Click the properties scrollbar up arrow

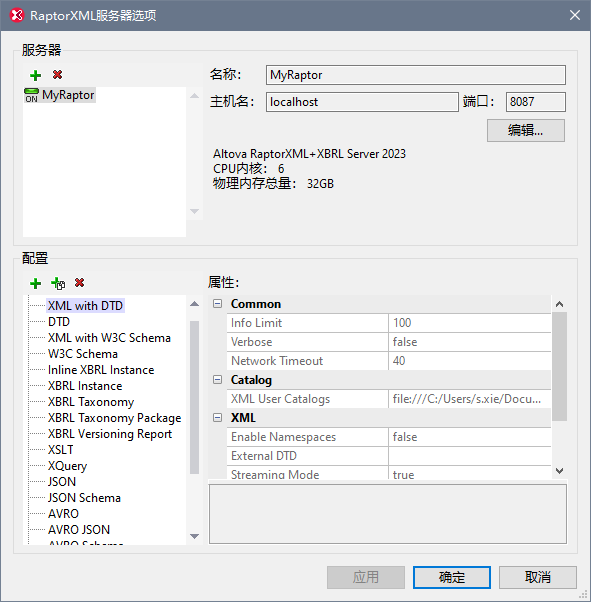[x=560, y=304]
